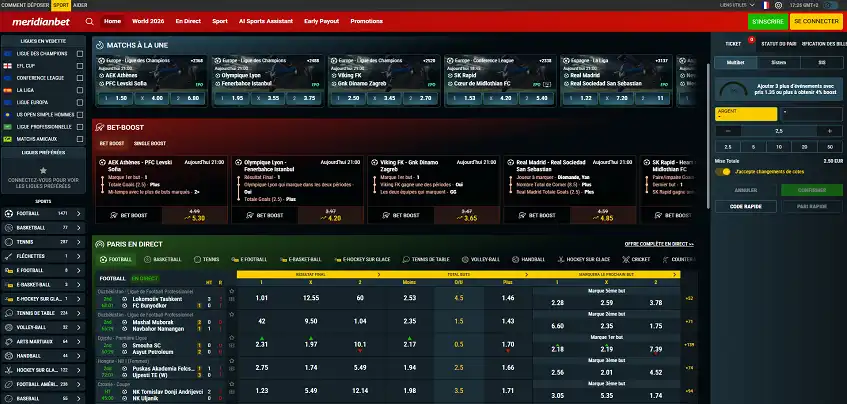Open the World 2026 menu
This screenshot has width=847, height=404.
click(x=147, y=22)
